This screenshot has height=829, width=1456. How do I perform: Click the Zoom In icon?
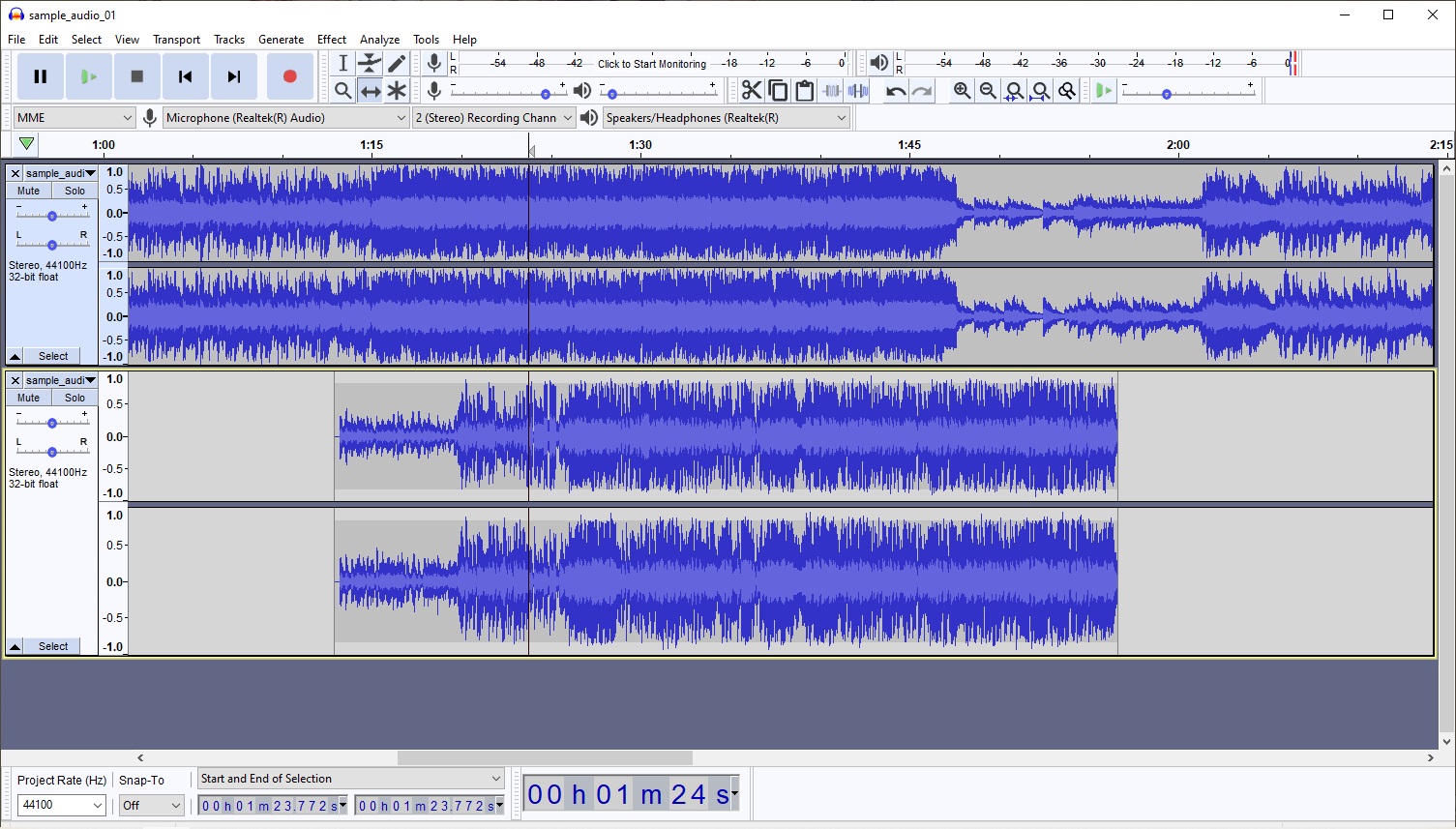click(962, 91)
